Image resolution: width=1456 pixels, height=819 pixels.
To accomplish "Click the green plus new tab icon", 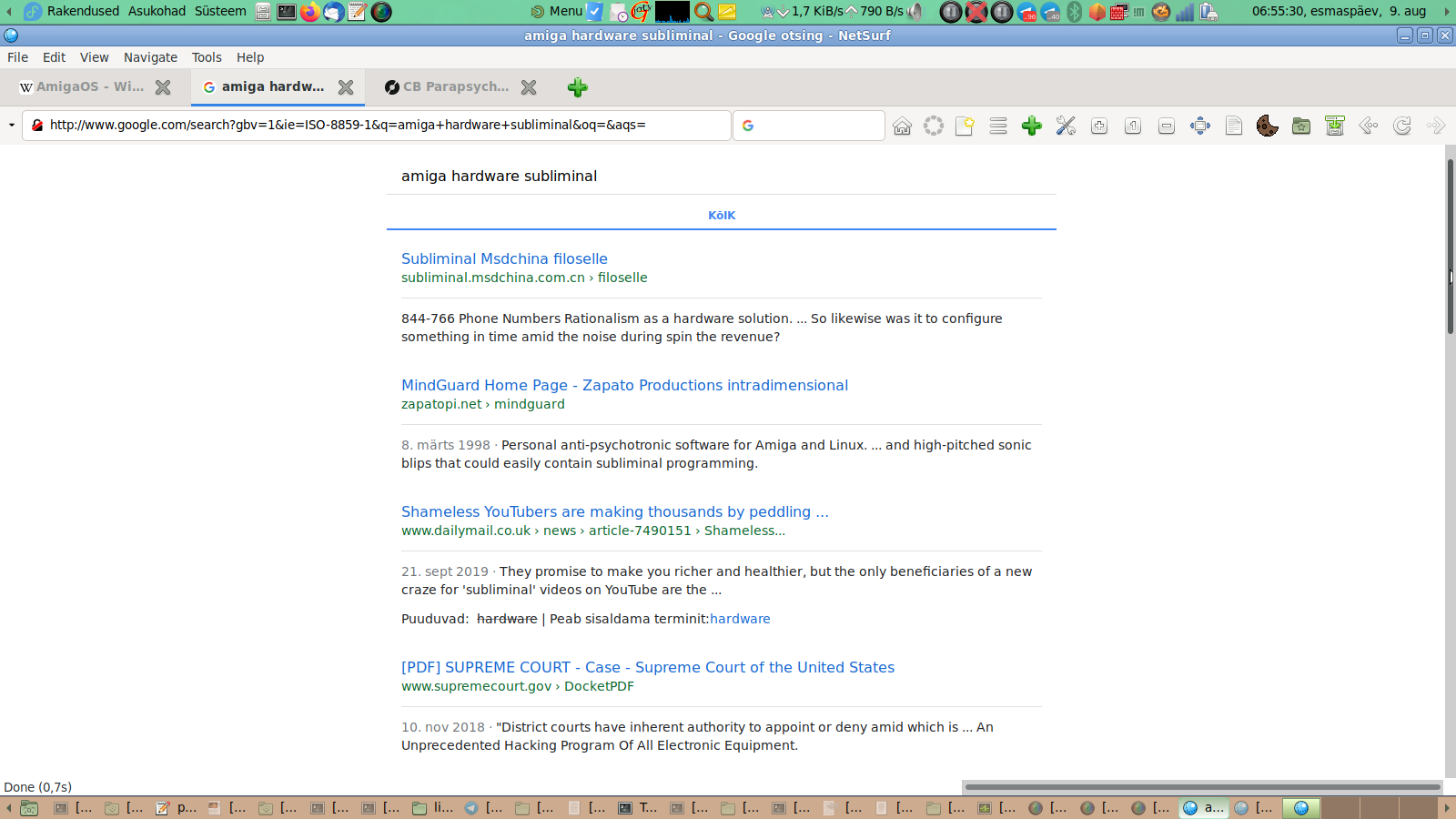I will pos(577,87).
